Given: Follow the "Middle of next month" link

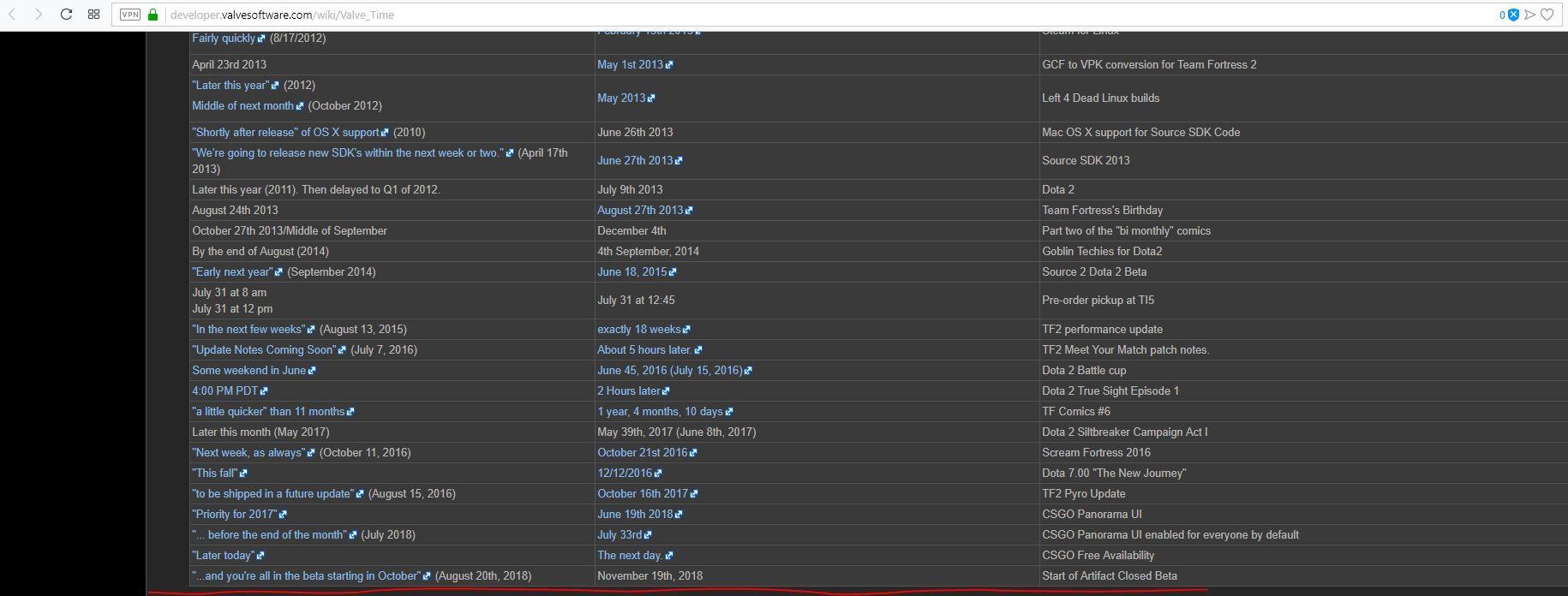Looking at the screenshot, I should point(243,106).
